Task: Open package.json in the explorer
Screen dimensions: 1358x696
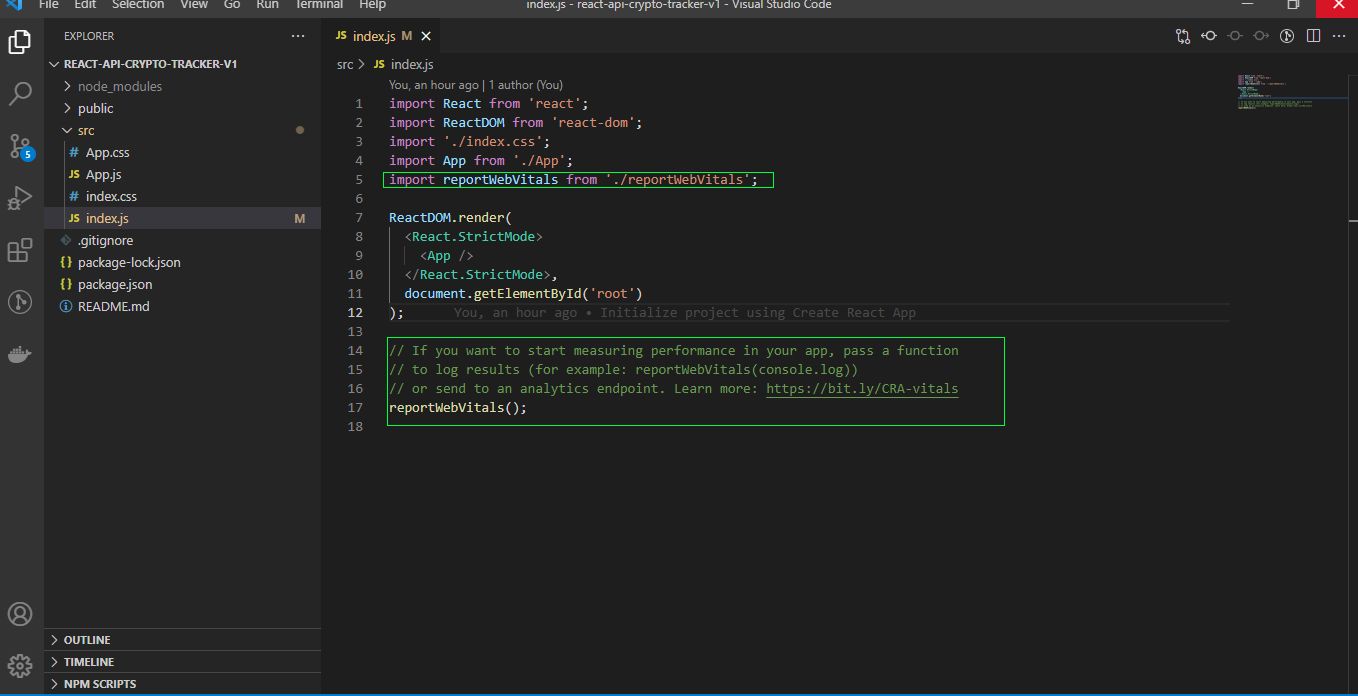Action: point(183,285)
